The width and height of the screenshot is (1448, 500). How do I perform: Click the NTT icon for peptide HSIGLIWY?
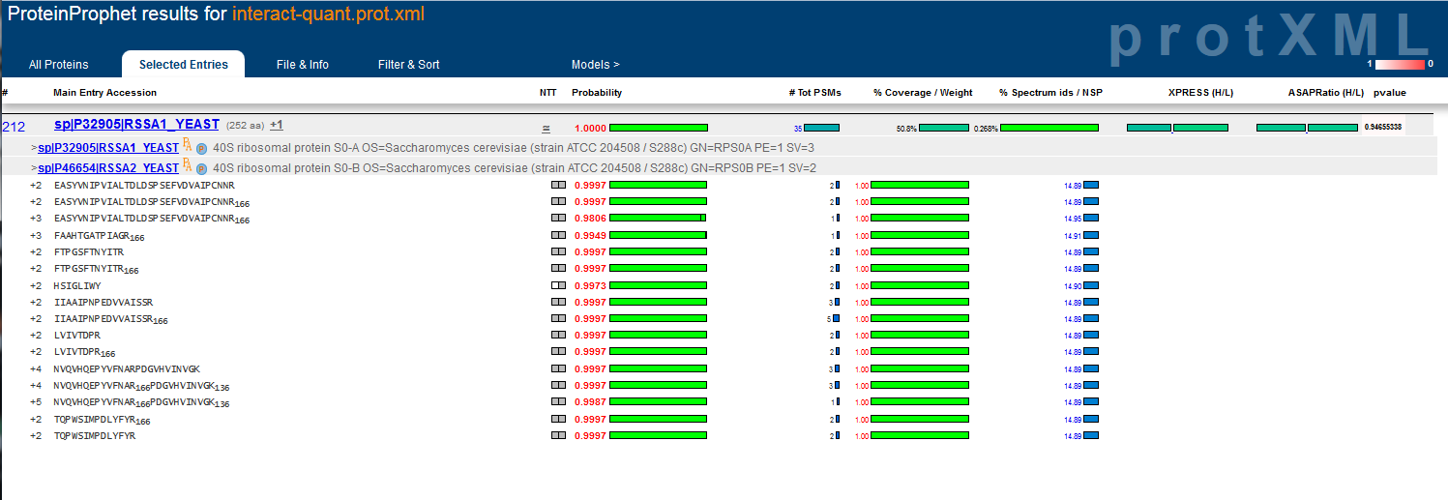[557, 286]
